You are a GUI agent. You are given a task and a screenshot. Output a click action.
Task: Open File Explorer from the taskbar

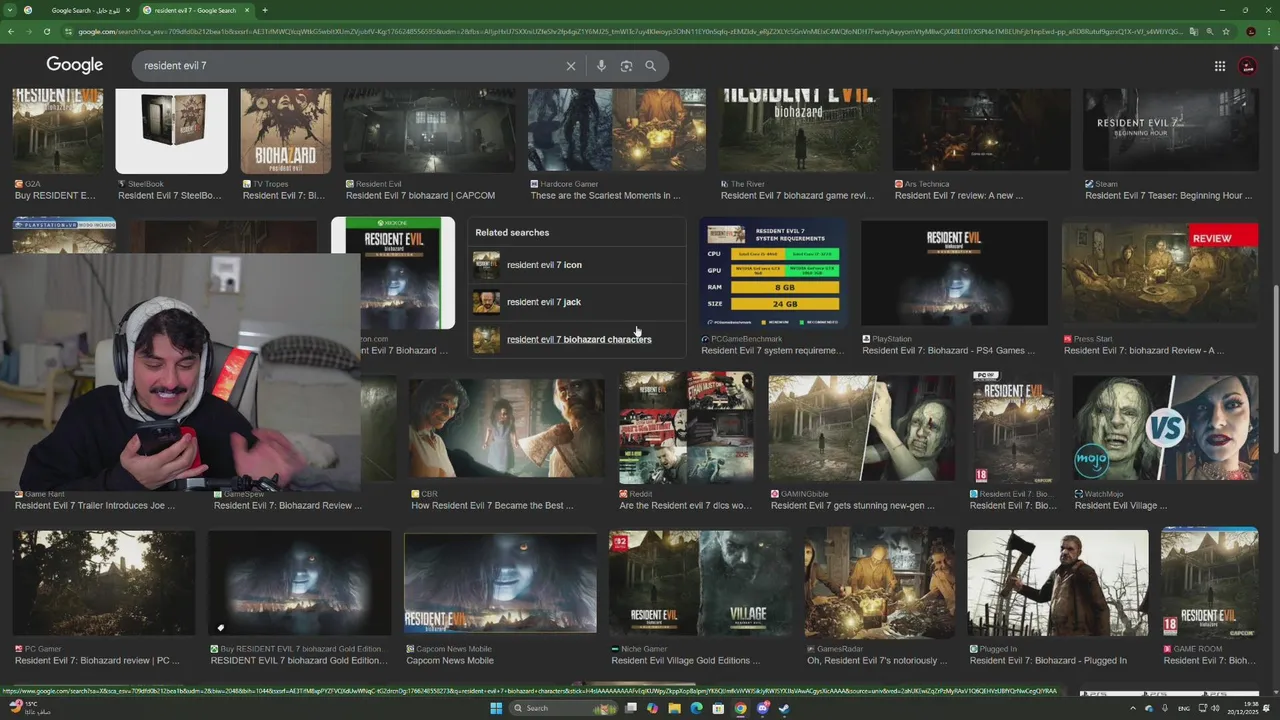675,708
